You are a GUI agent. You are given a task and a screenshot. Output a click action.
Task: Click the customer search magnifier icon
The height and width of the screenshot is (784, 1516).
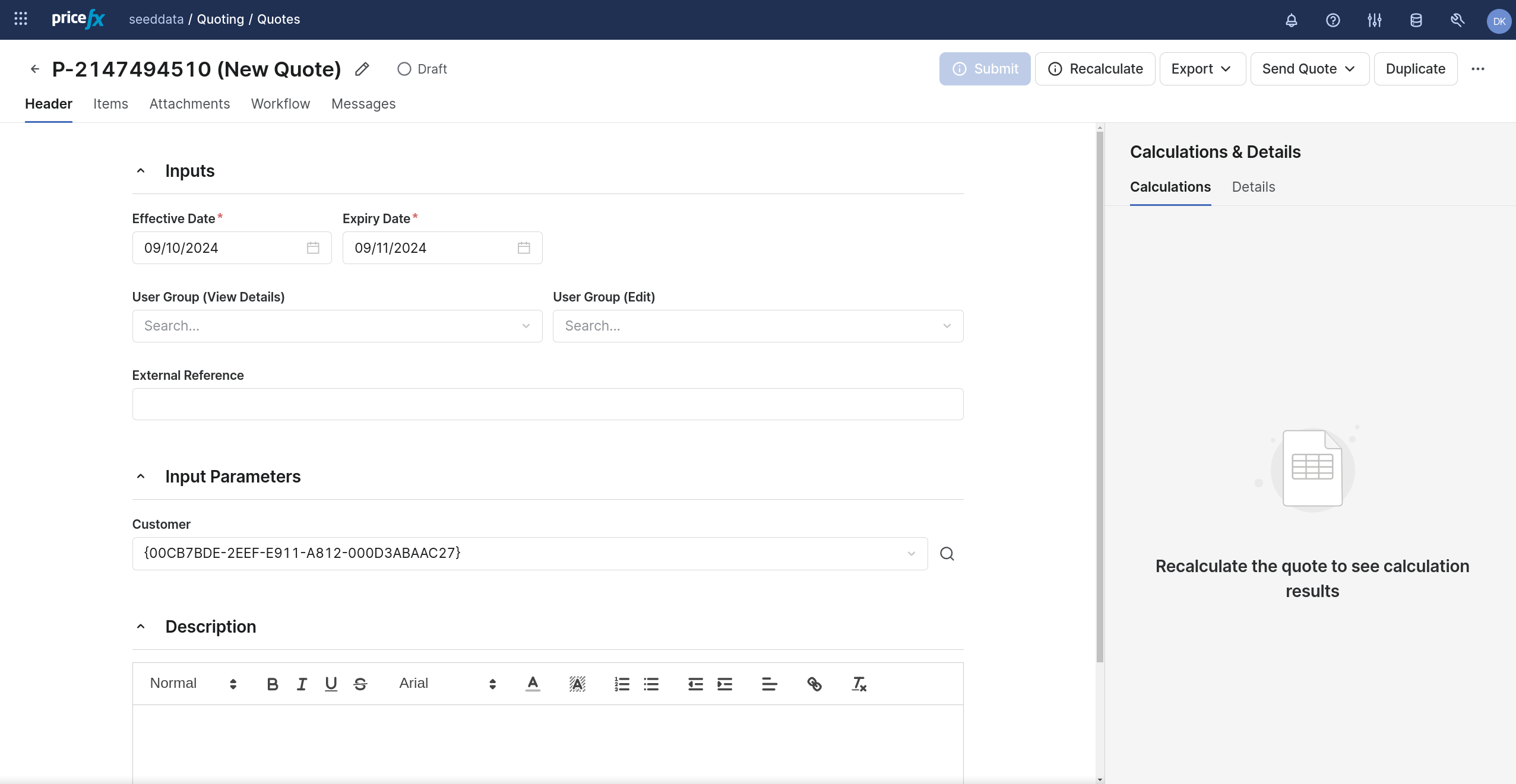947,554
